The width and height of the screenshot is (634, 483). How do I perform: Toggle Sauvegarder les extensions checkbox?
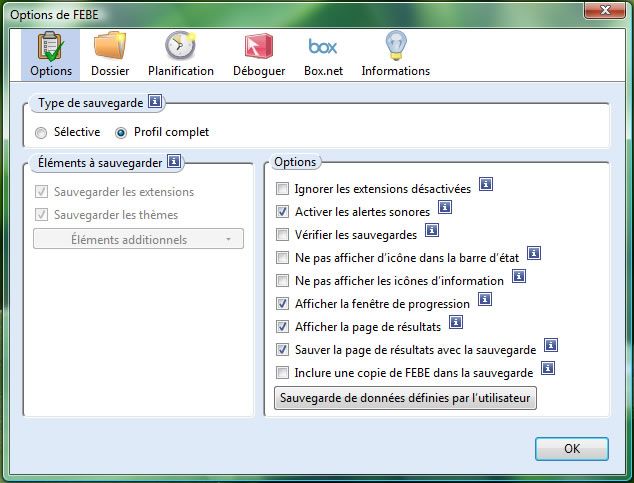point(42,192)
